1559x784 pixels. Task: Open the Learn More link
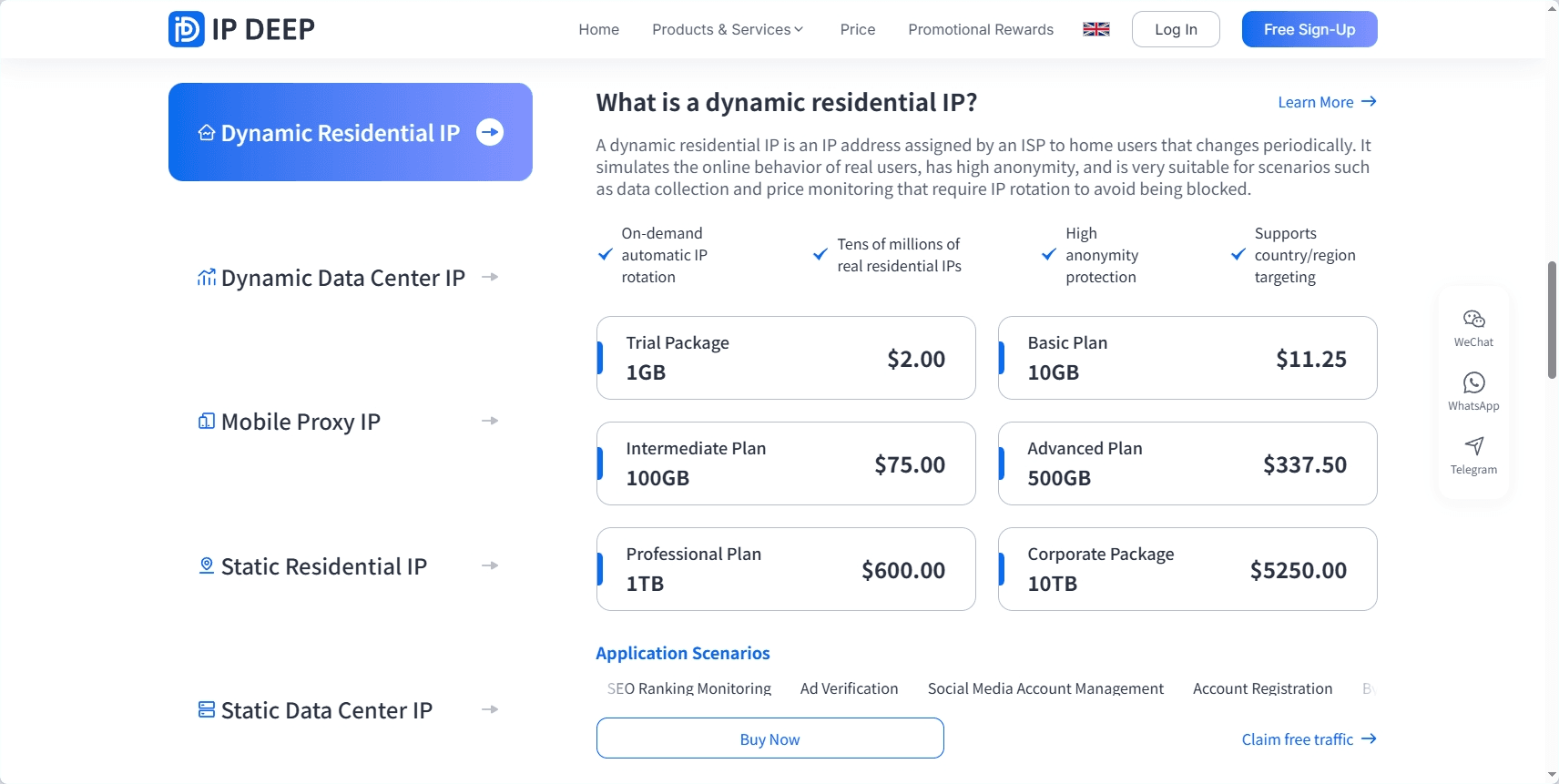(1326, 102)
